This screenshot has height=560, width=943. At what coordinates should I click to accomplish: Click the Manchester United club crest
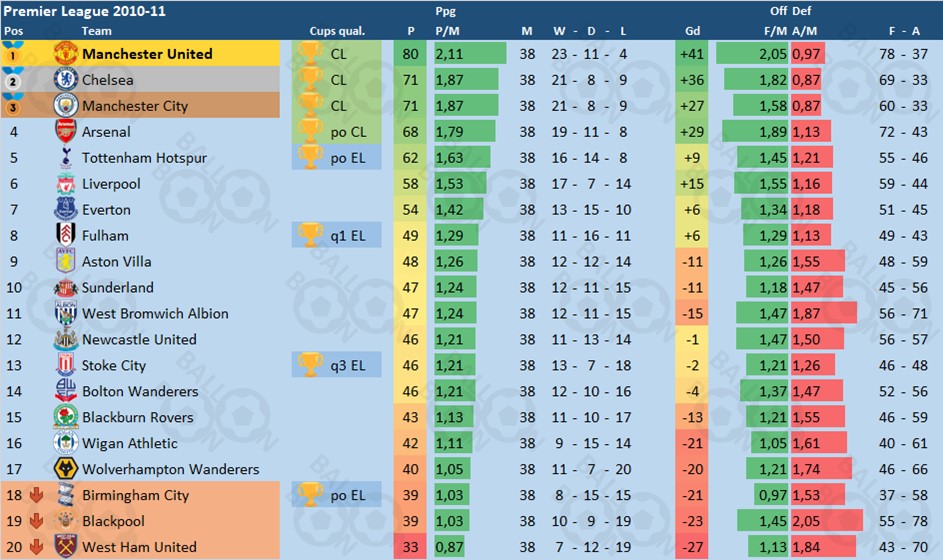(x=66, y=54)
